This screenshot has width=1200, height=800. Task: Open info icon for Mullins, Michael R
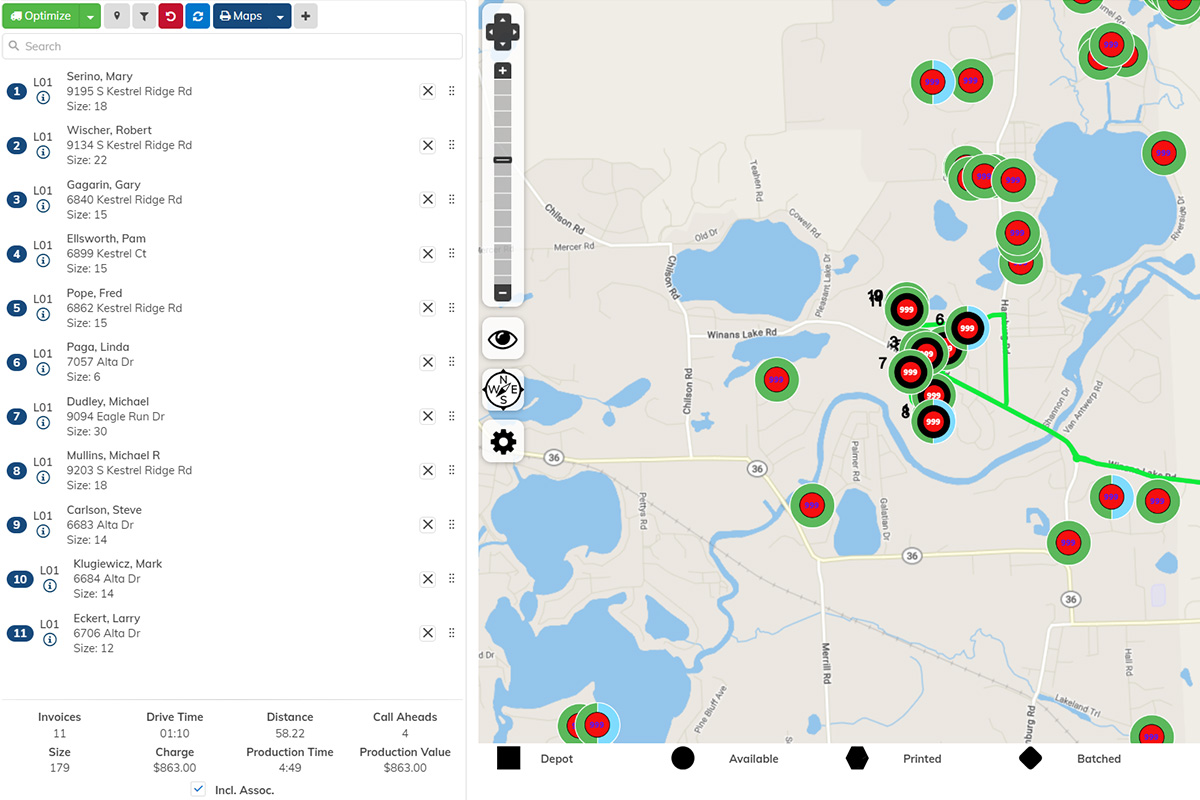point(43,477)
